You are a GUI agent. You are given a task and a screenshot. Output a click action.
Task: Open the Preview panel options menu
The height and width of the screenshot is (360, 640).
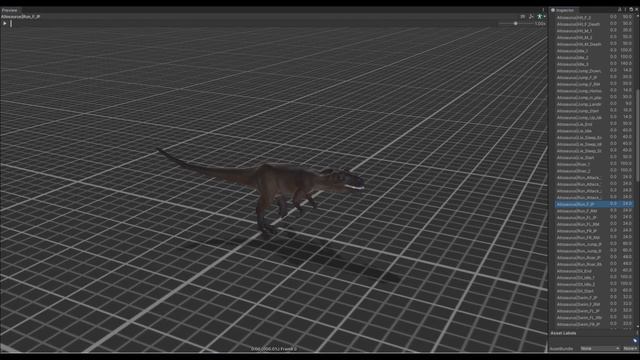[x=543, y=10]
